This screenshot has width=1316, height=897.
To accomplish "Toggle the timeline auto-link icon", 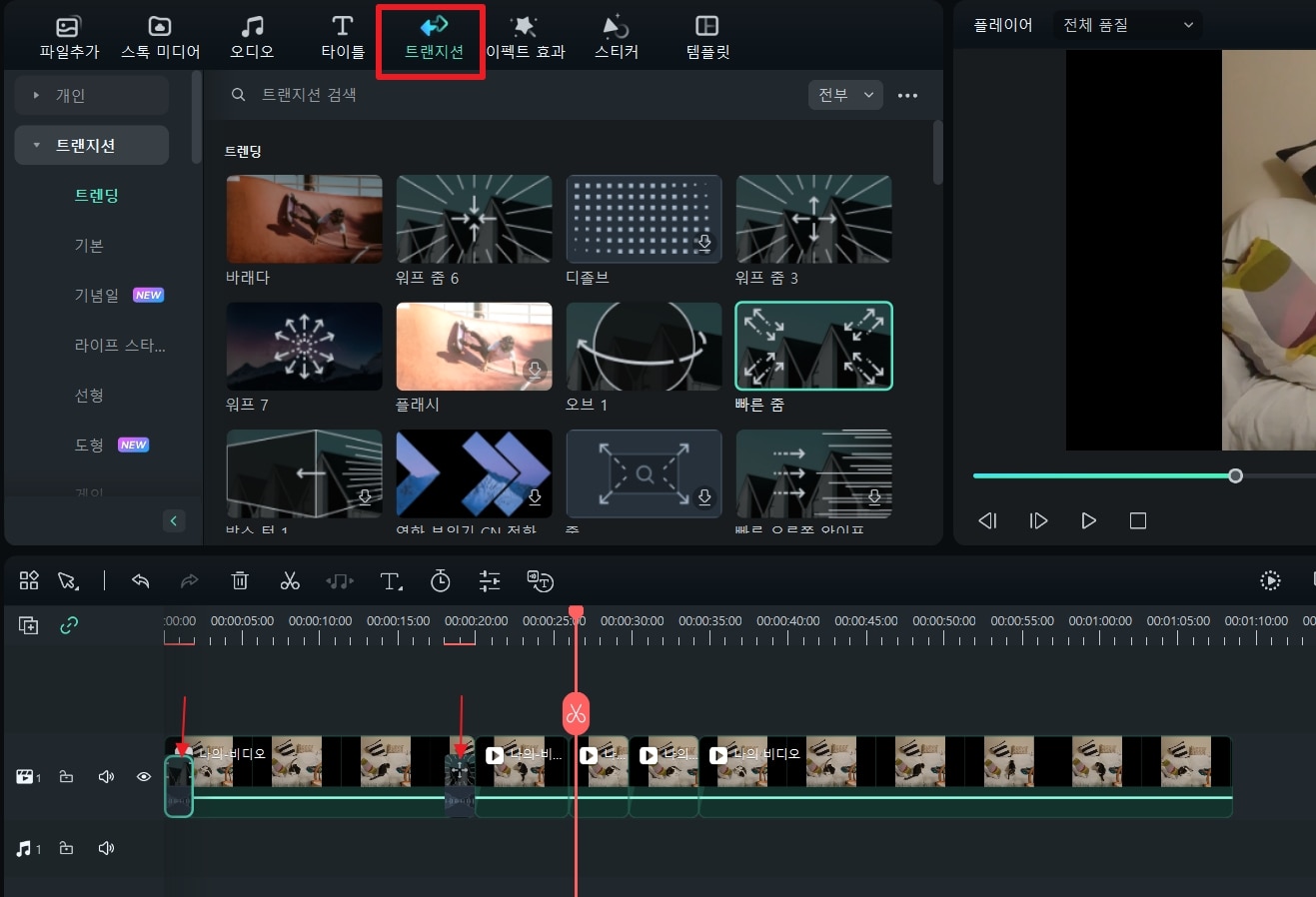I will click(x=69, y=625).
